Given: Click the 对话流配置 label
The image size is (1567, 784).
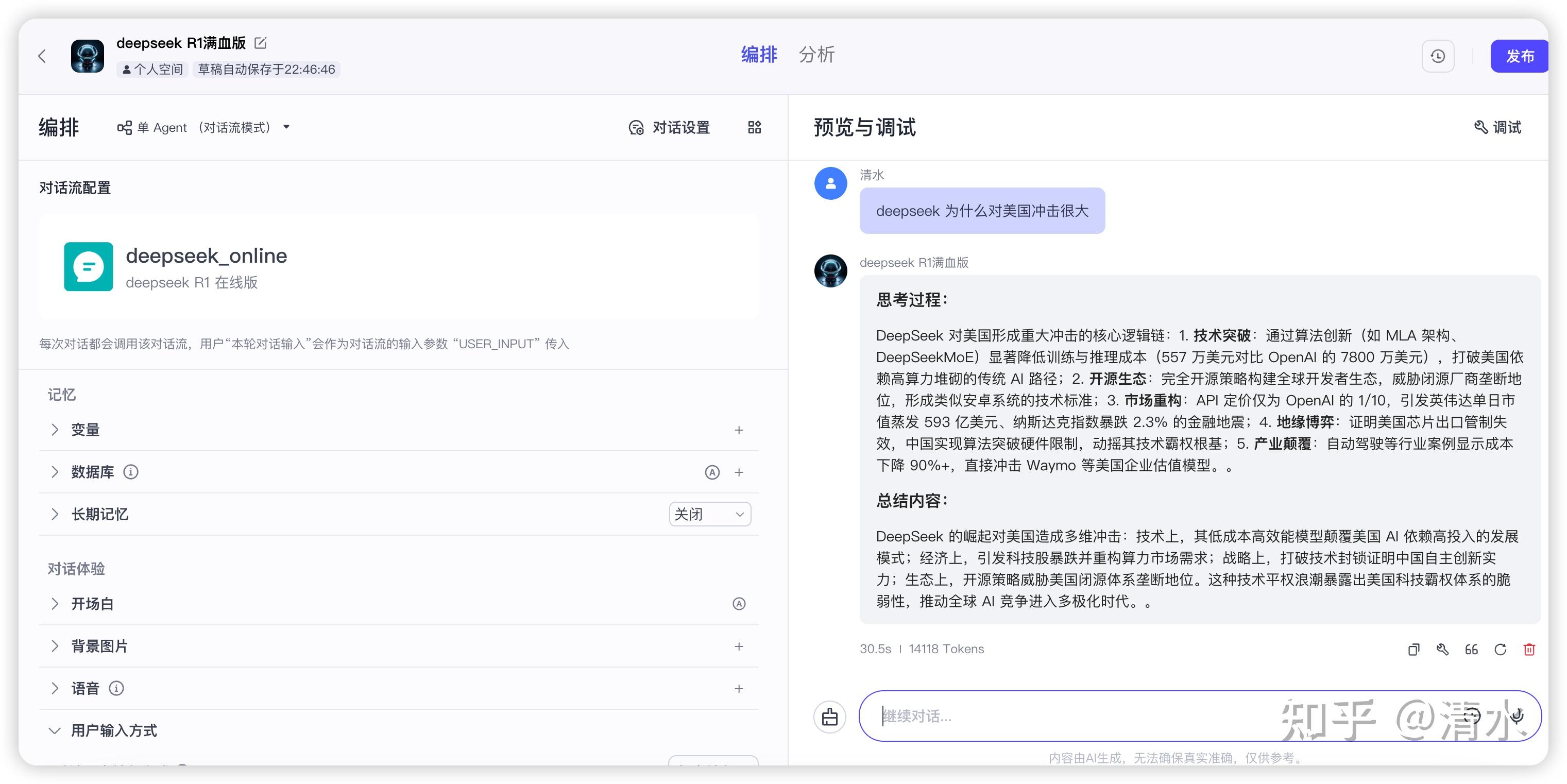Looking at the screenshot, I should [x=75, y=188].
